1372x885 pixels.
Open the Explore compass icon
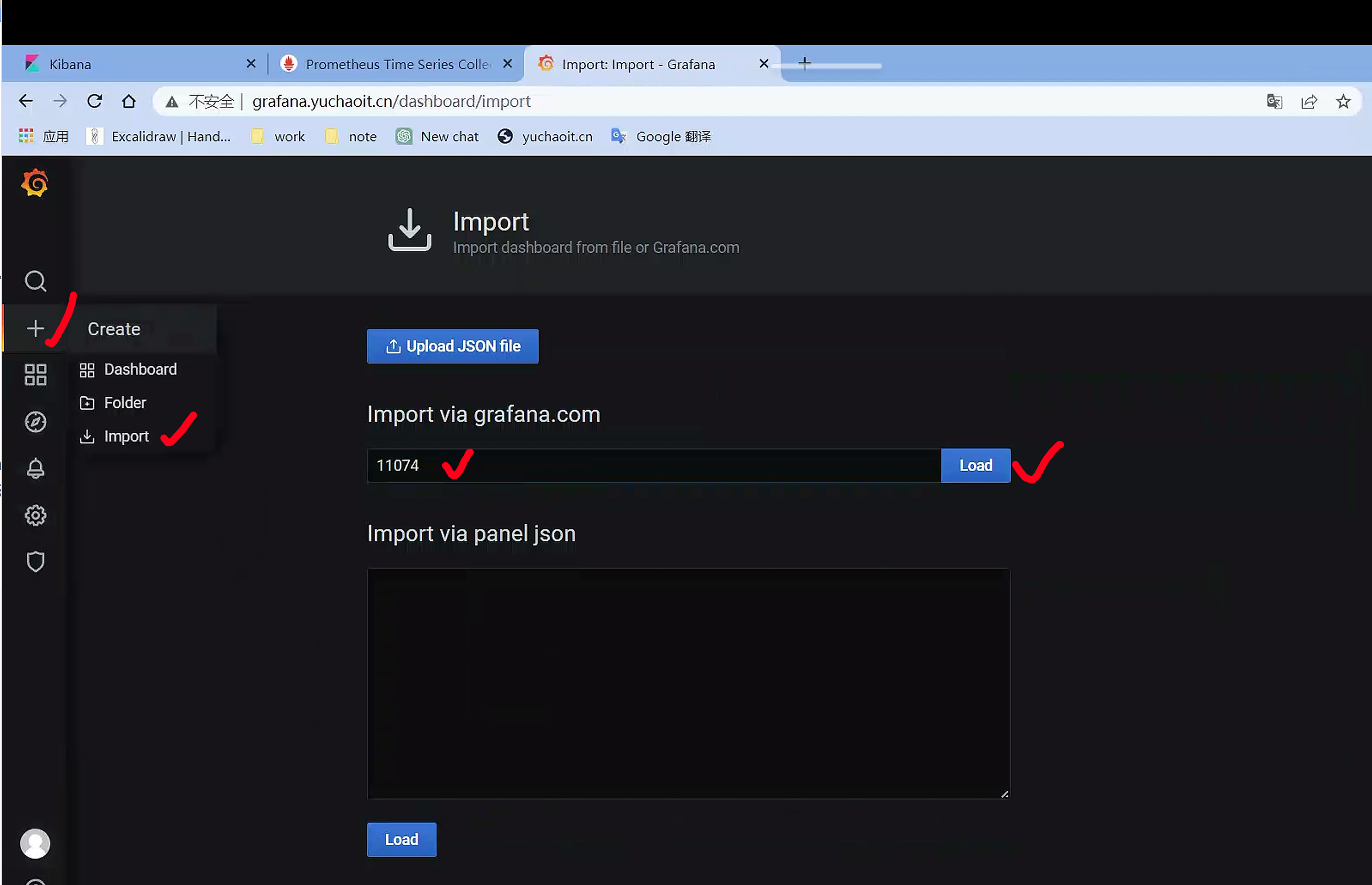click(x=35, y=422)
